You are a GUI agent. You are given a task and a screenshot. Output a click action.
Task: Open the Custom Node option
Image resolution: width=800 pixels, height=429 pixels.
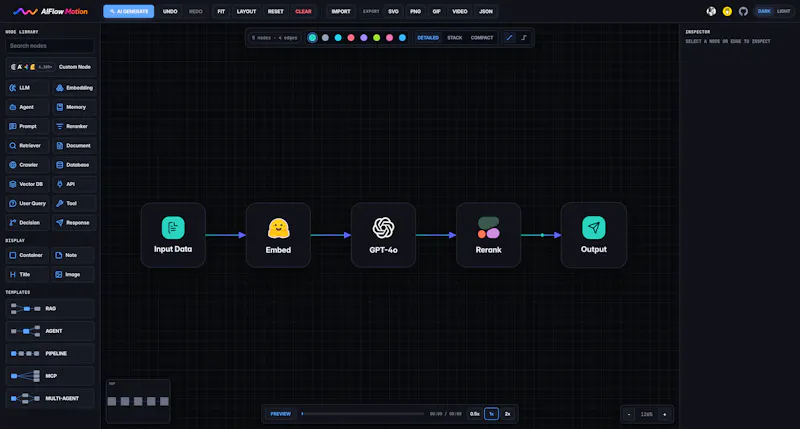click(x=50, y=67)
